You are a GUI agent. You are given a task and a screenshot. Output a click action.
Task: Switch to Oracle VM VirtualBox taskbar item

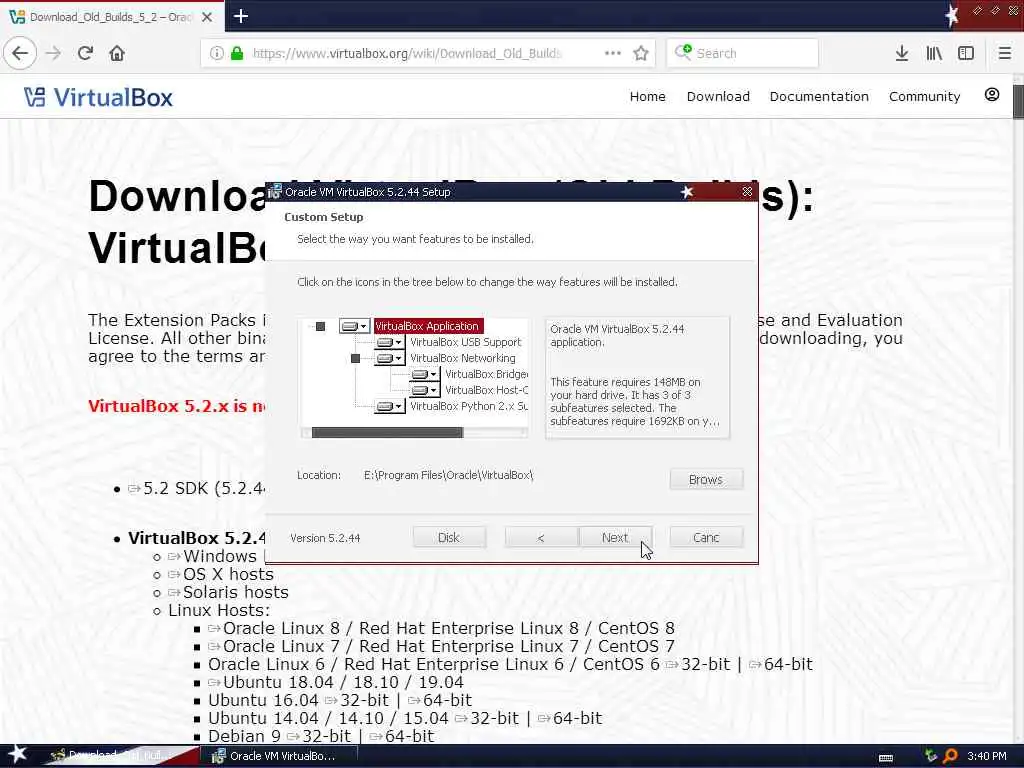pos(280,756)
